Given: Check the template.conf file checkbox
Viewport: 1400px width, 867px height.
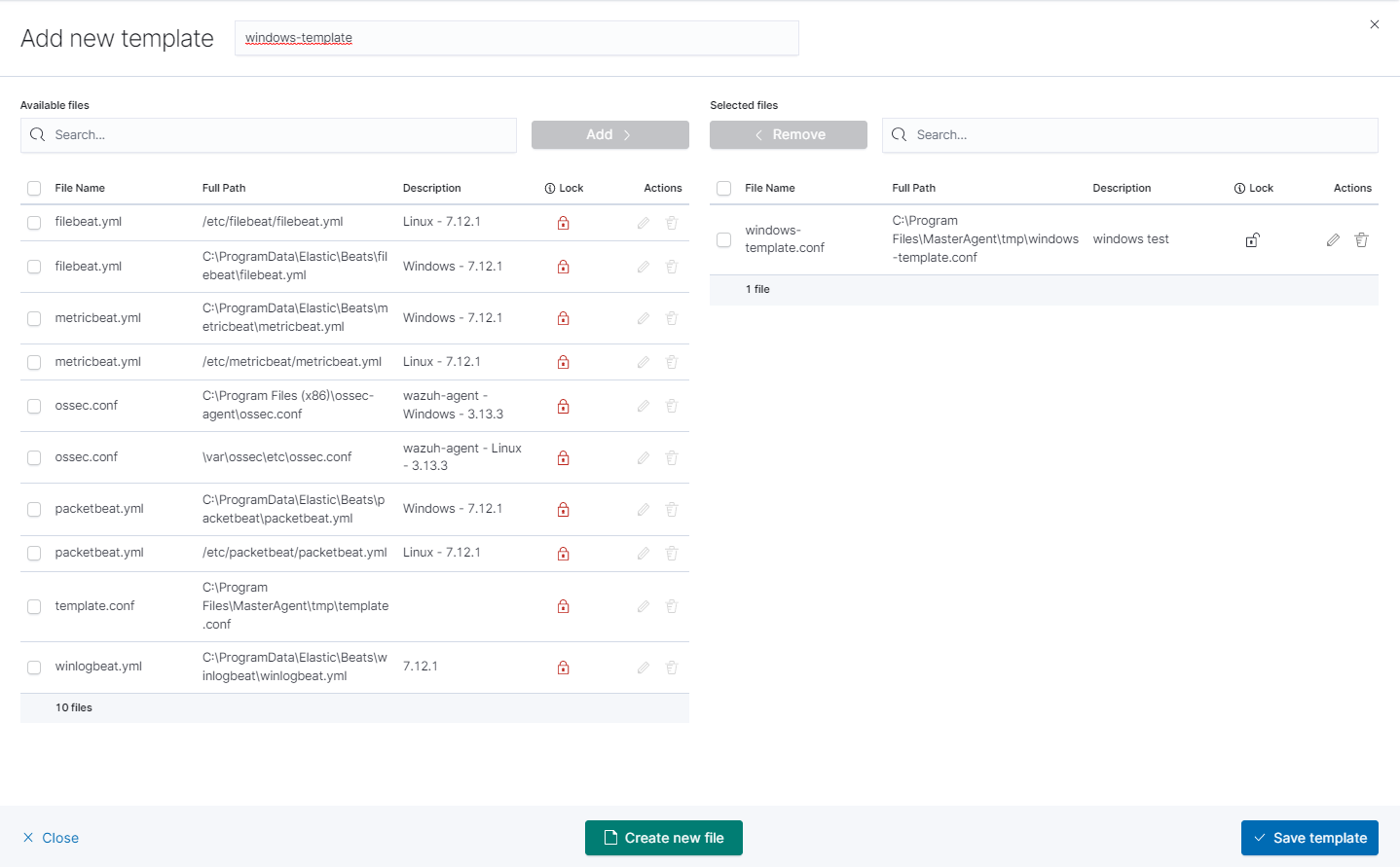Looking at the screenshot, I should [34, 606].
